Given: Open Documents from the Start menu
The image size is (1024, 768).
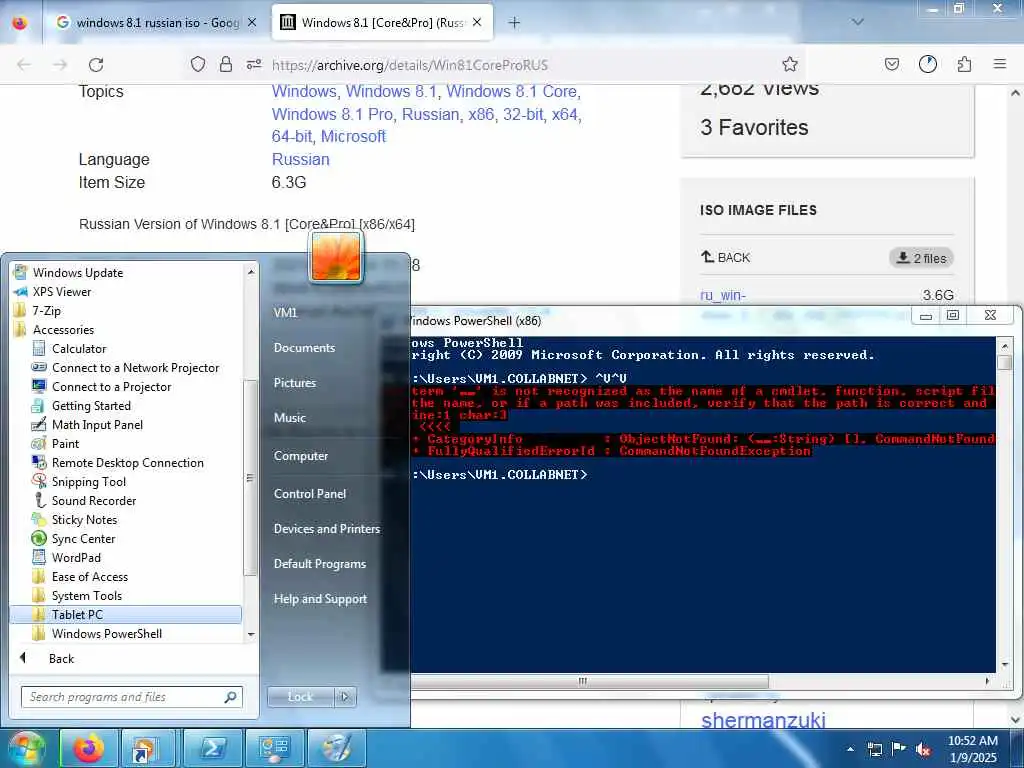Looking at the screenshot, I should (304, 347).
